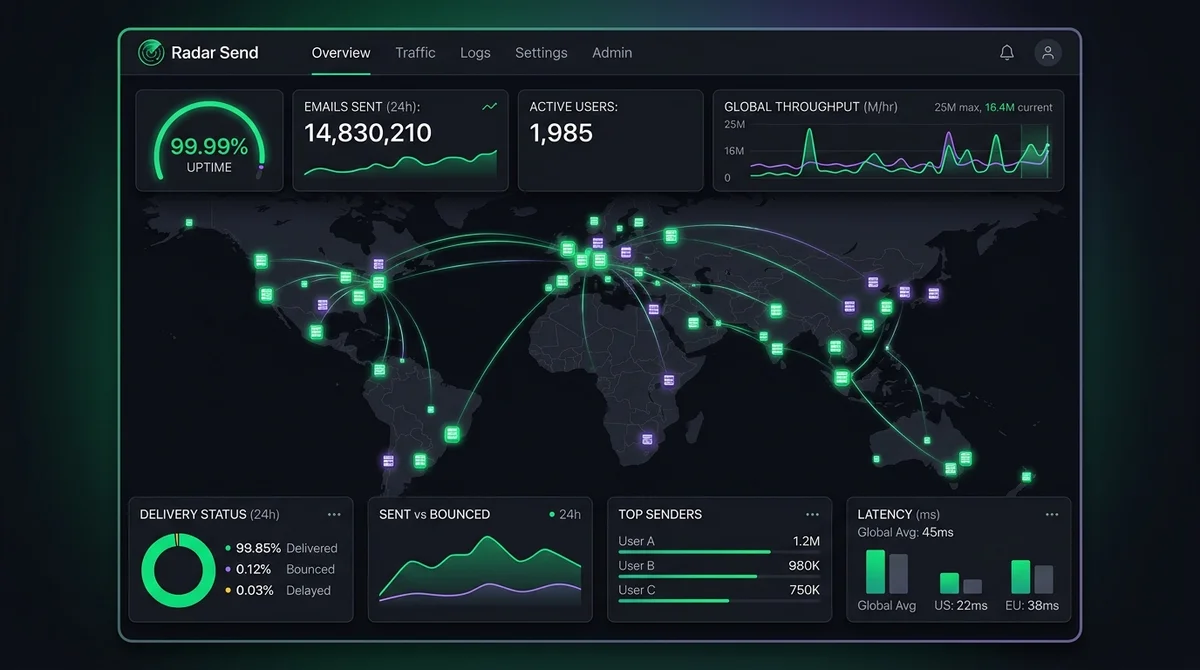Click User A's progress bar

tap(719, 552)
